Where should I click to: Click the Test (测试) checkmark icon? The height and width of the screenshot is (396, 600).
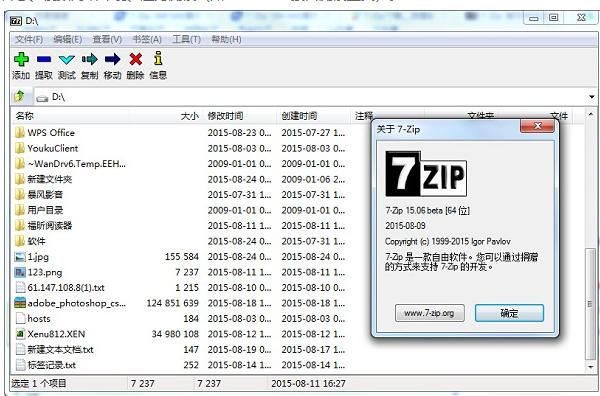tap(67, 60)
